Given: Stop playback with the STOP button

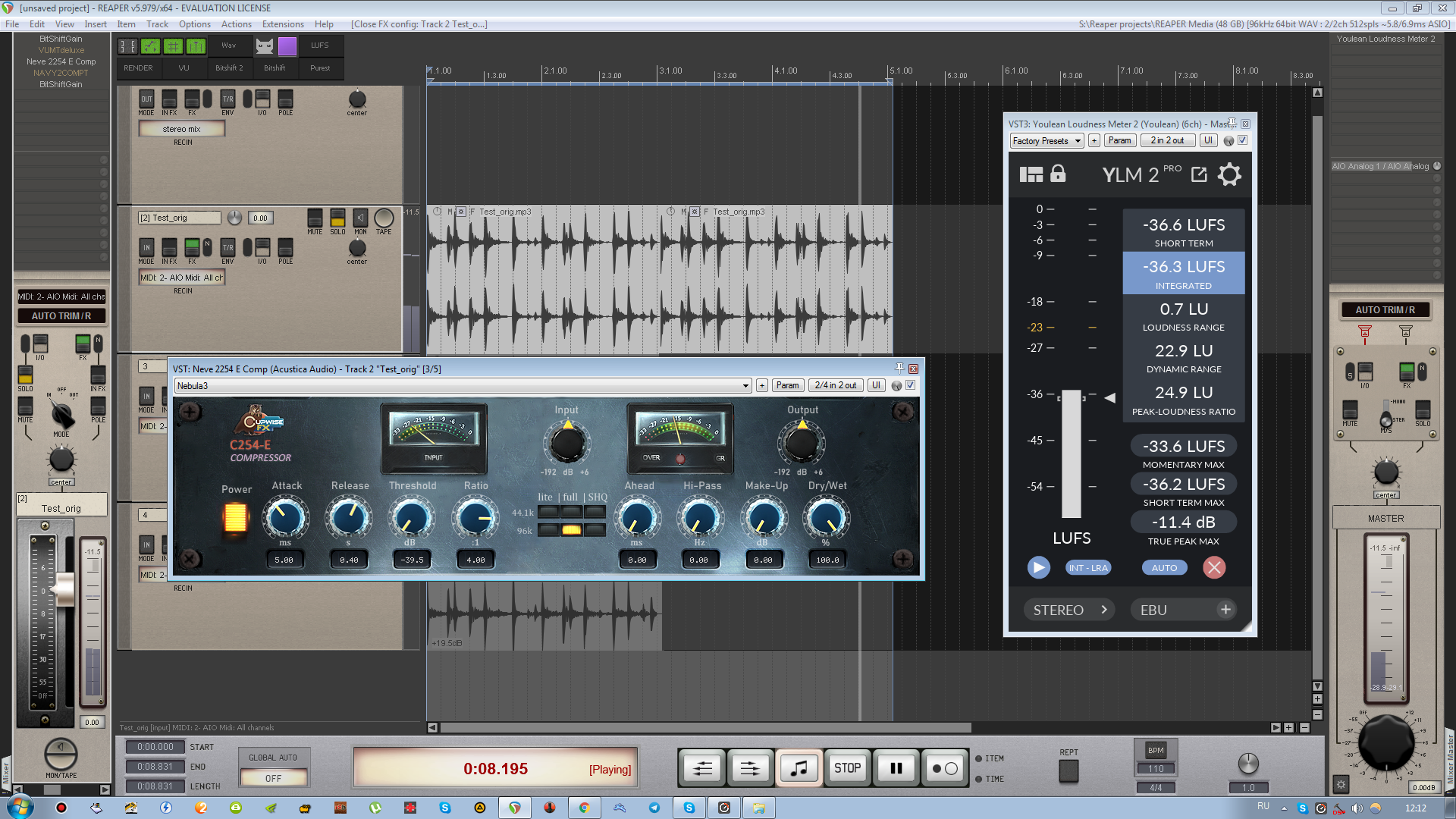Looking at the screenshot, I should click(x=847, y=768).
